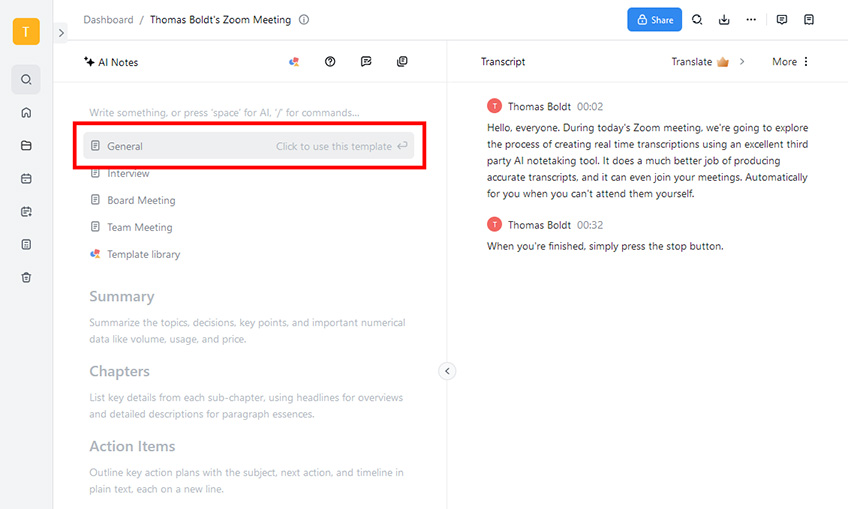Open search in the left sidebar
Screen dimensions: 848x509
pos(26,80)
